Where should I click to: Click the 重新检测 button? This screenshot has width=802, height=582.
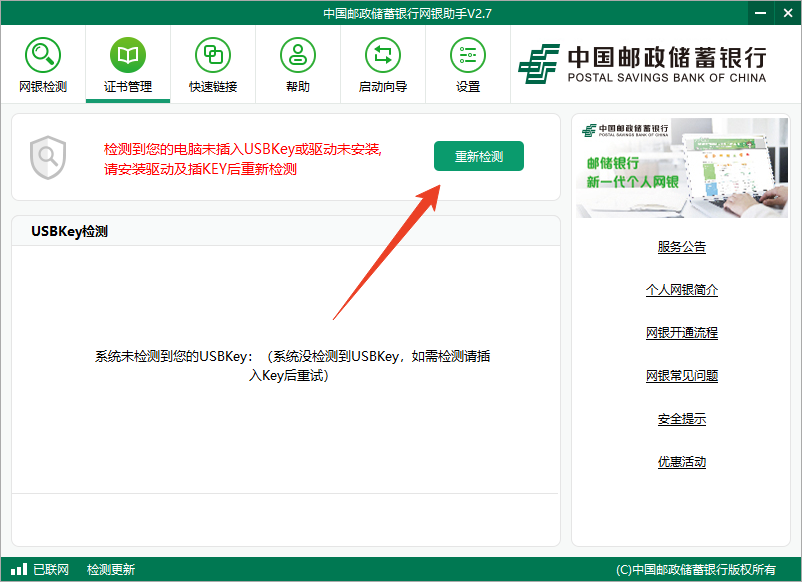pos(479,156)
